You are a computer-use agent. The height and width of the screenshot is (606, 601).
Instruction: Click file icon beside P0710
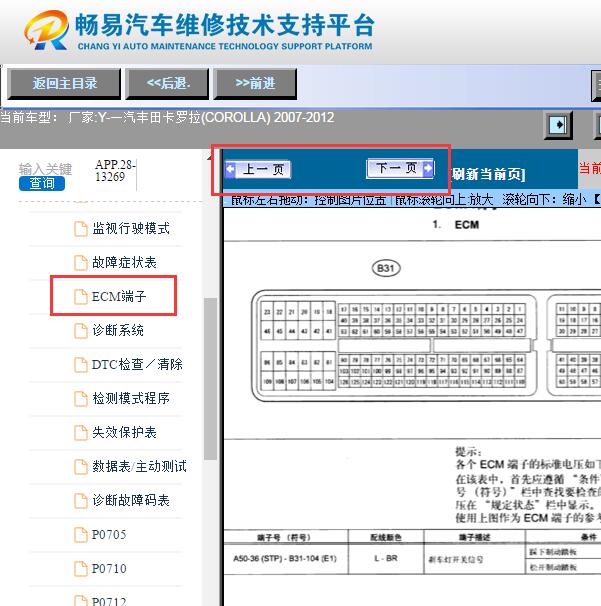pyautogui.click(x=80, y=569)
